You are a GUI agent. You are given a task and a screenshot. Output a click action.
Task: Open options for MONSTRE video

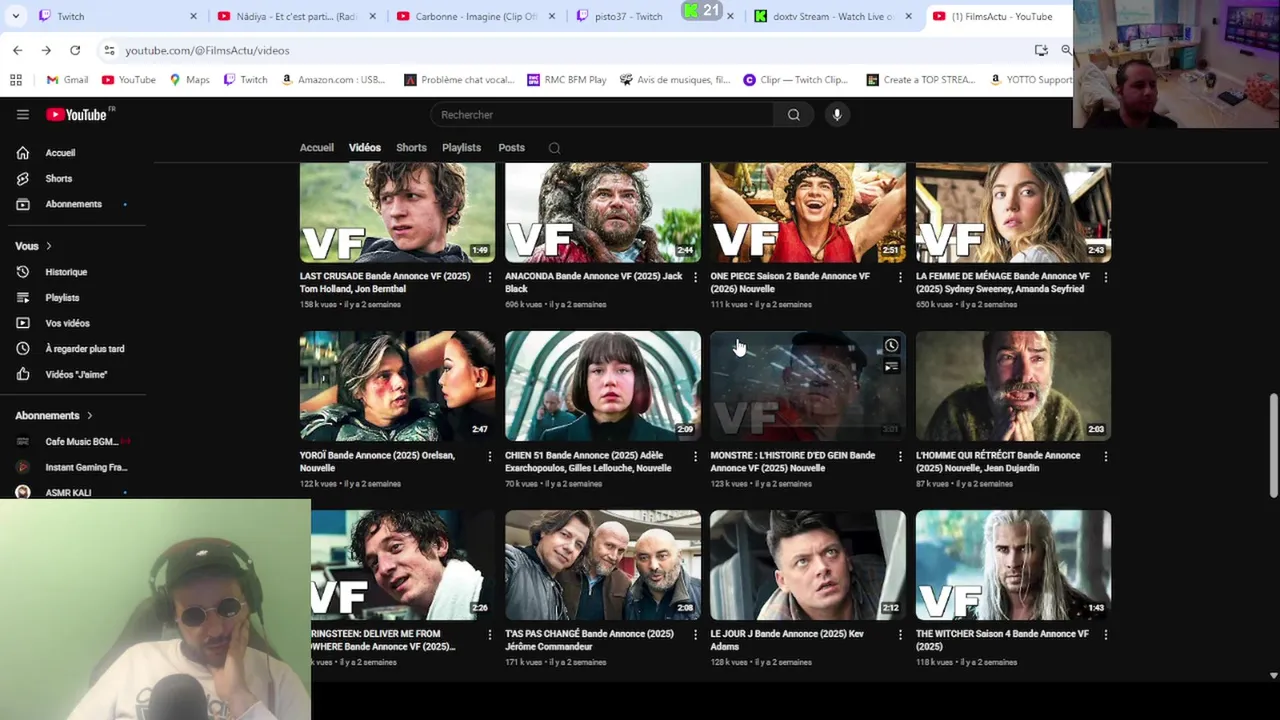[x=900, y=456]
